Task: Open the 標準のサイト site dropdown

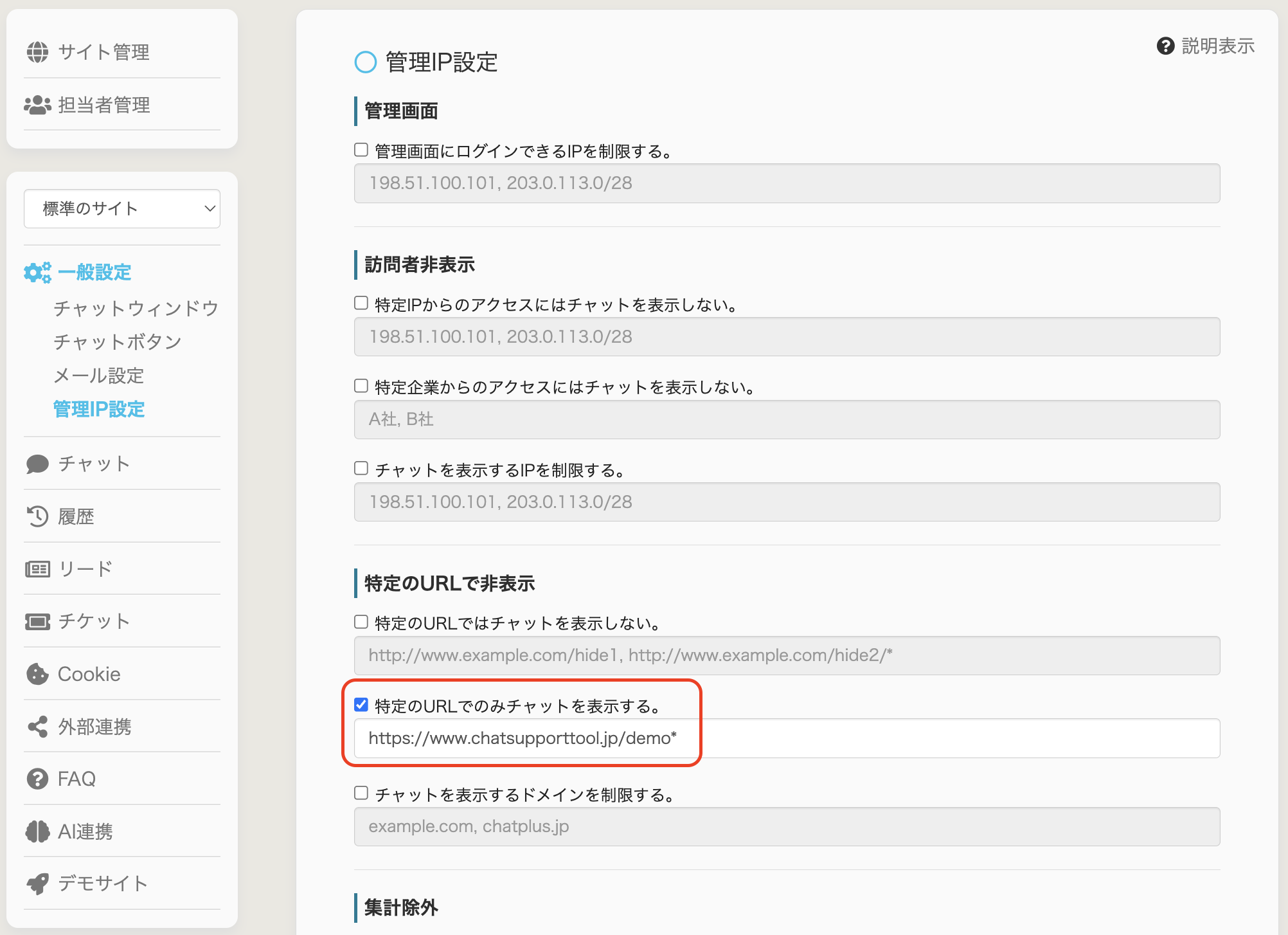Action: 122,208
